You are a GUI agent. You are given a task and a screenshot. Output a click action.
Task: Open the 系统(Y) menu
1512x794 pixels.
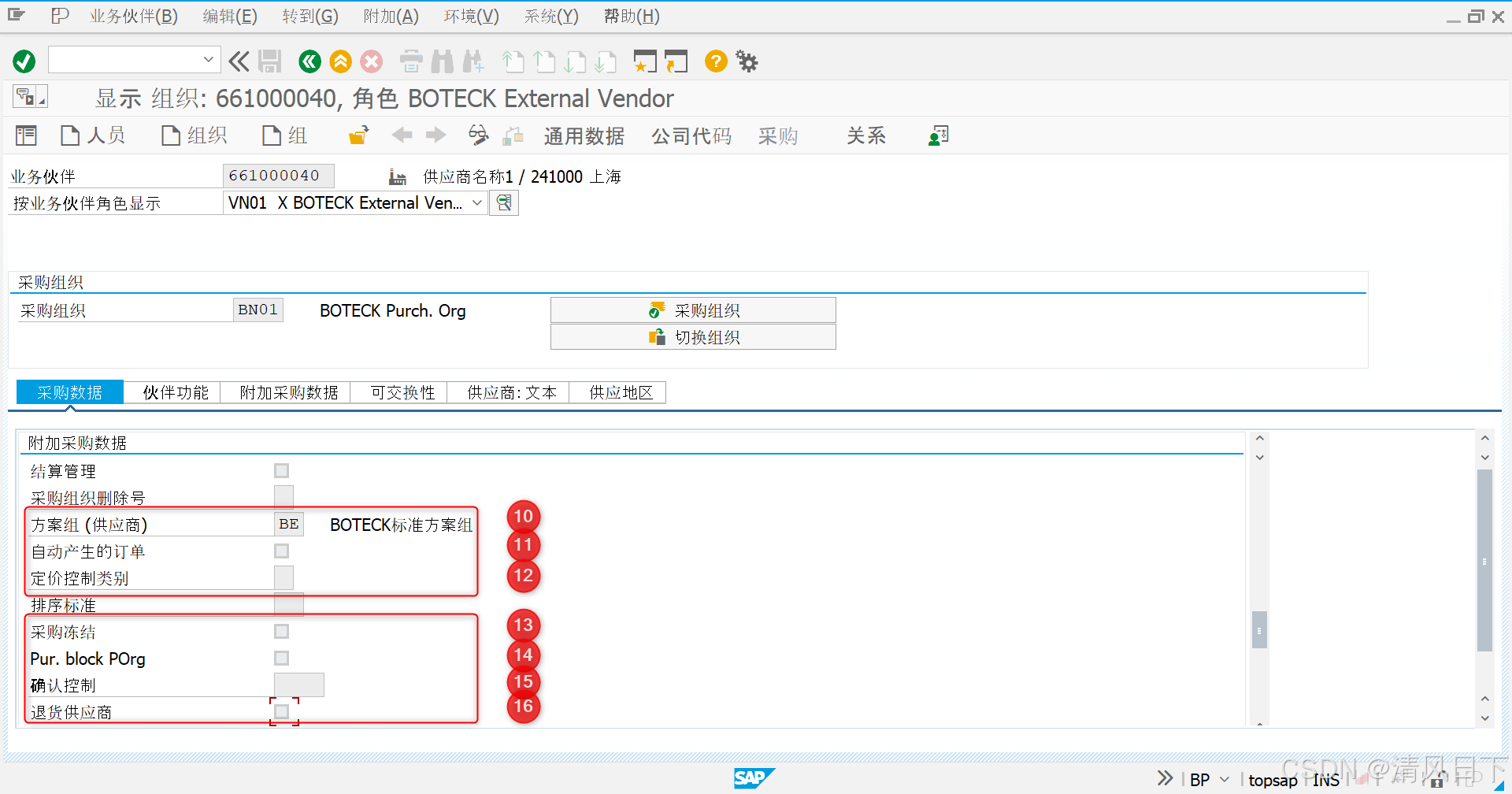point(551,16)
